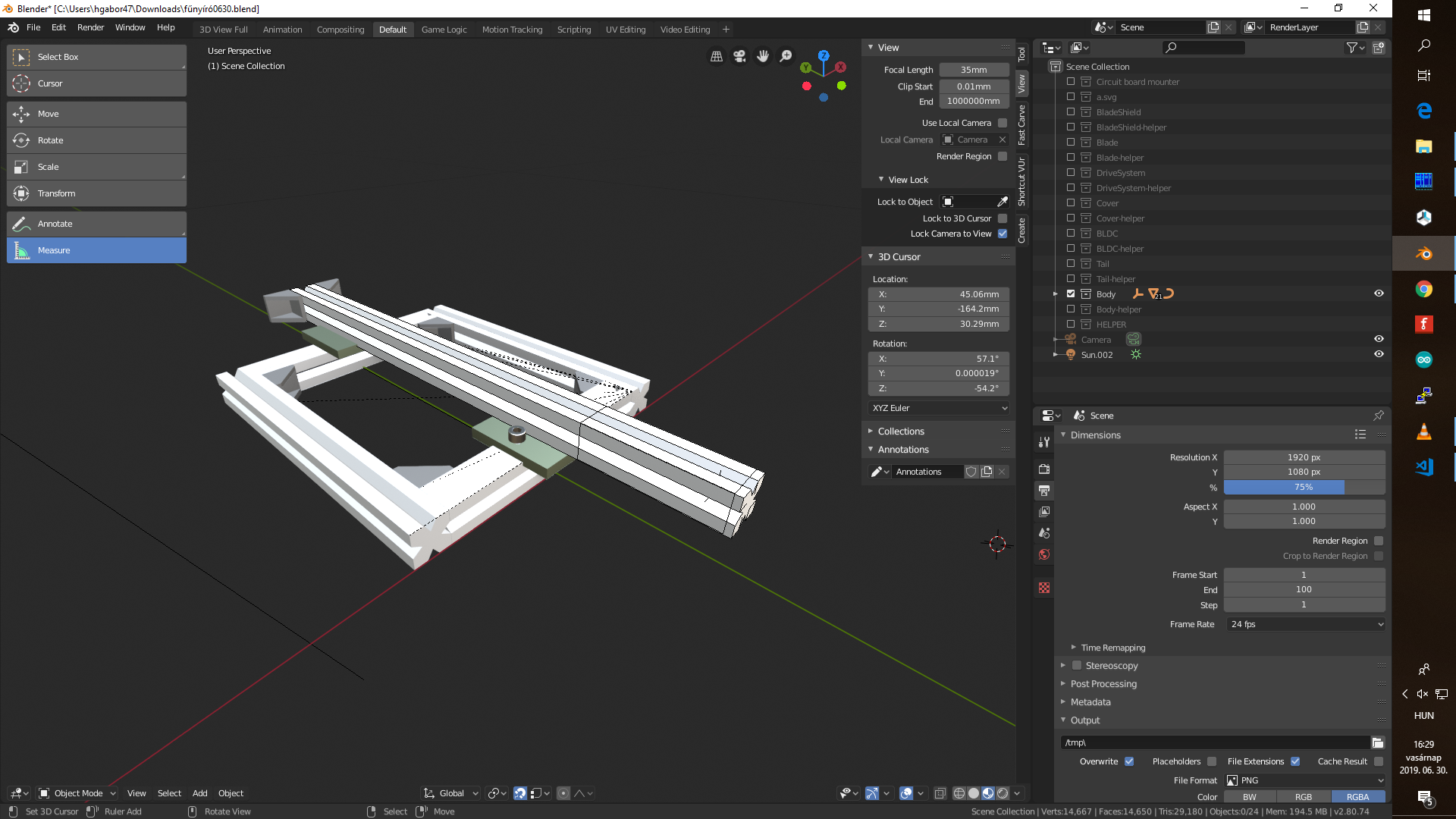Open Texture properties tab icon
This screenshot has height=819, width=1456.
click(x=1044, y=588)
